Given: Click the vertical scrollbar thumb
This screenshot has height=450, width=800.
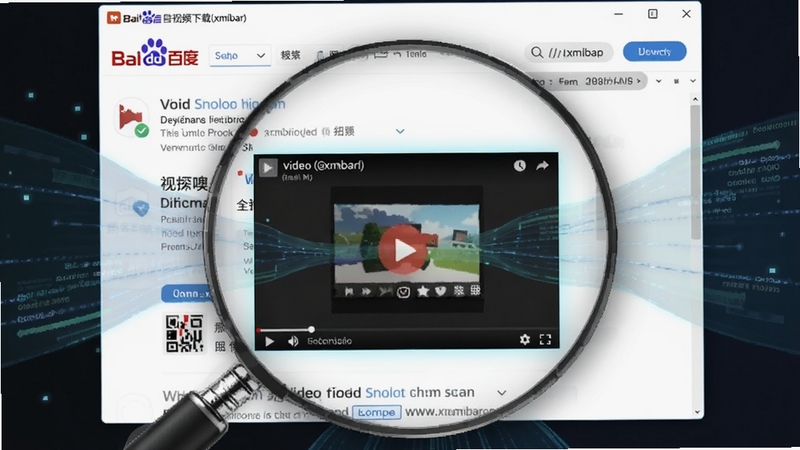Looking at the screenshot, I should 695,172.
